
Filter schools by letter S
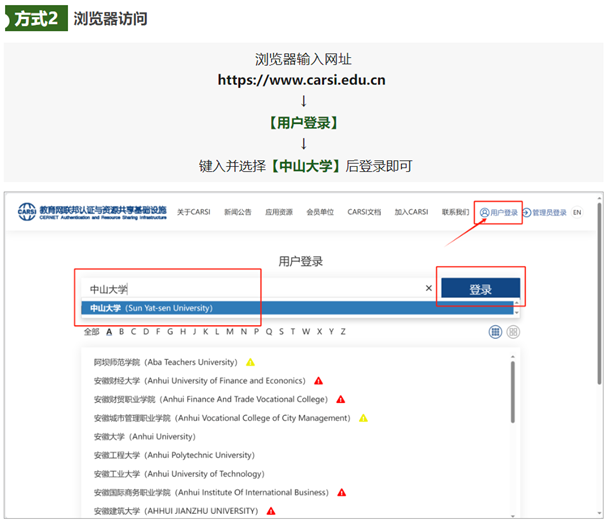[281, 332]
